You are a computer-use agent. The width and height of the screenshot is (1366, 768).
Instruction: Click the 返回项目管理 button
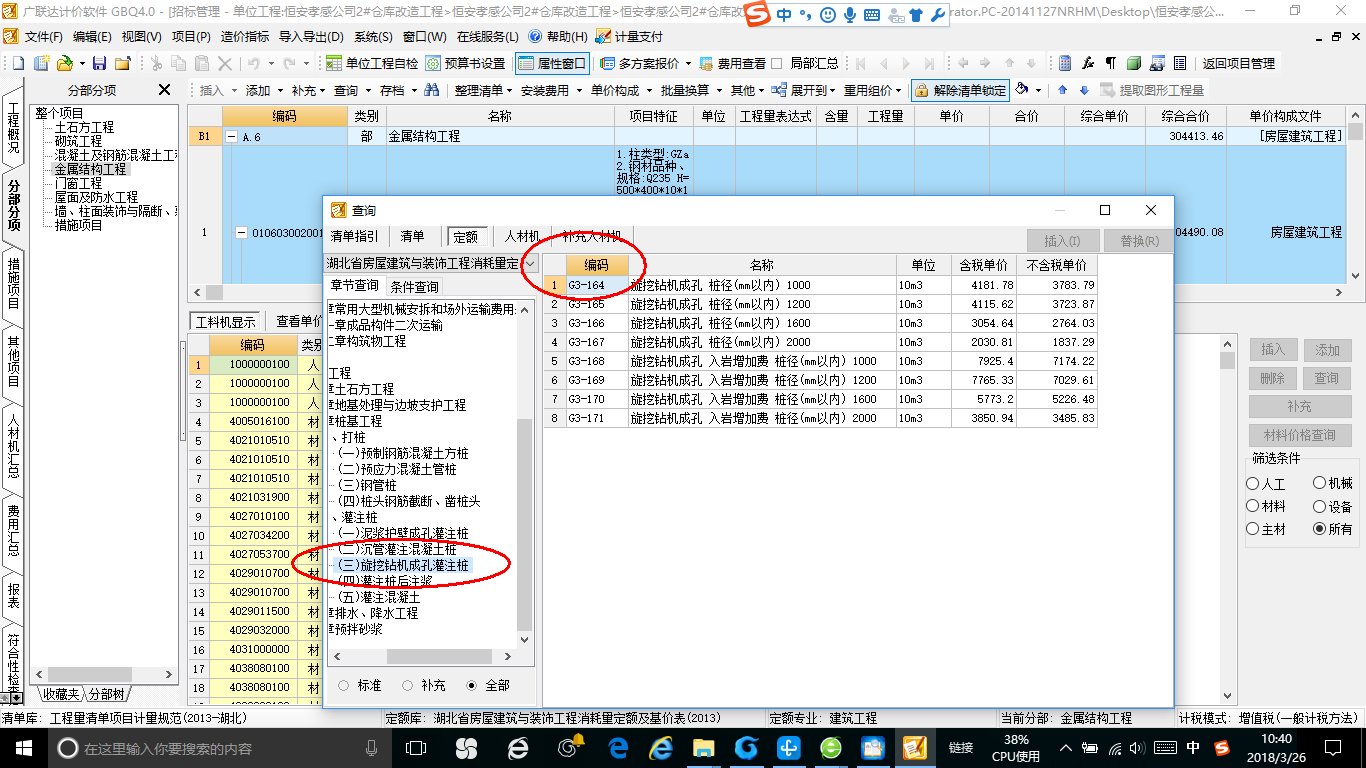click(1238, 63)
